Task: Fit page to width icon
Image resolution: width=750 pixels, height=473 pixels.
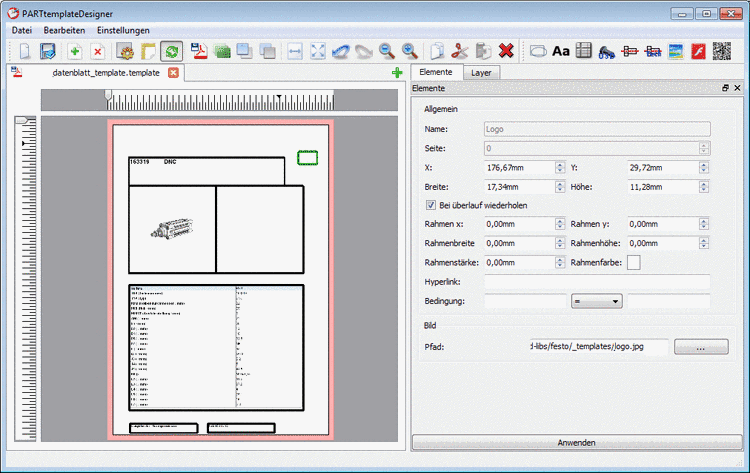Action: tap(295, 51)
